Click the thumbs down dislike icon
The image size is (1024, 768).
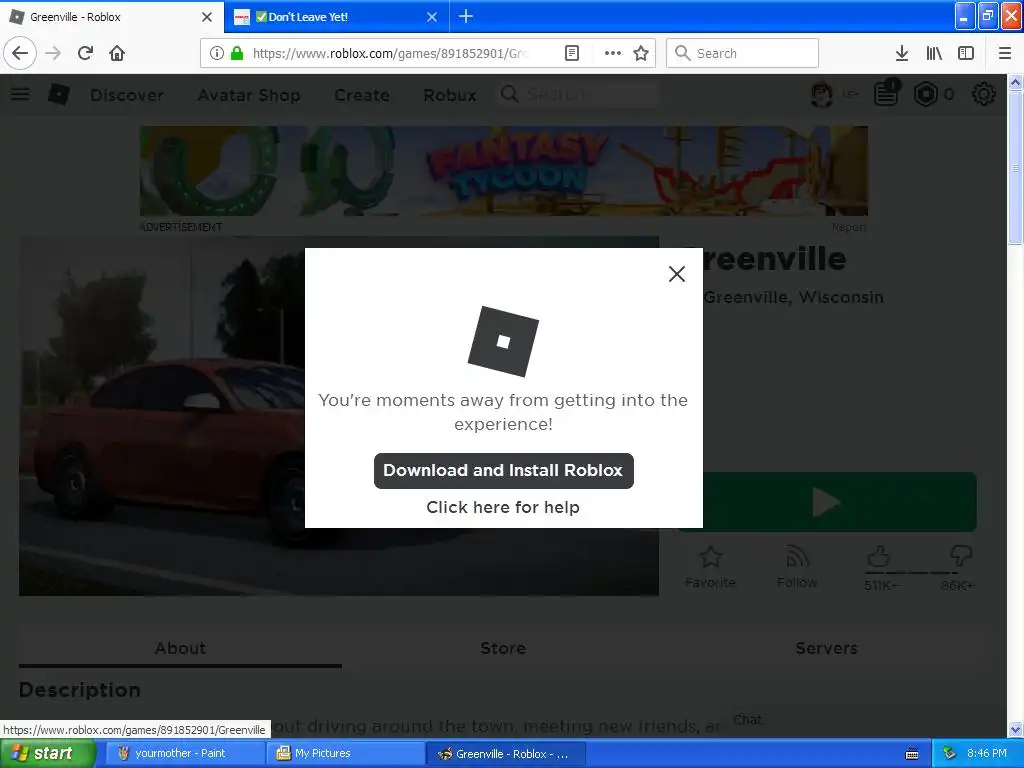coord(961,557)
